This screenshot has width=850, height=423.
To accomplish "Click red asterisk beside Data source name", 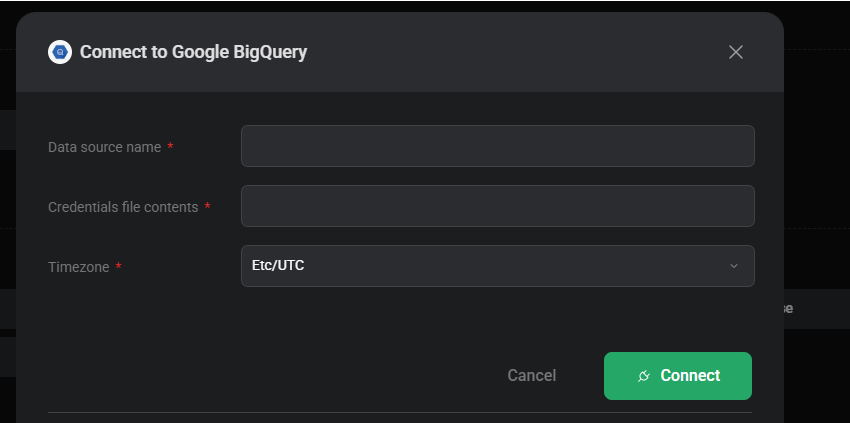I will (170, 146).
